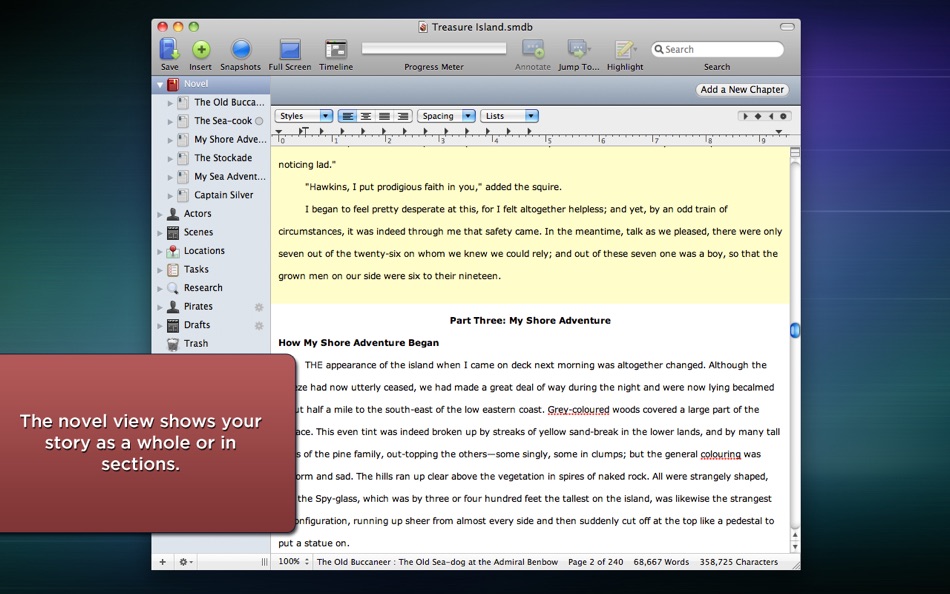Click the Save toolbar icon

[x=169, y=49]
